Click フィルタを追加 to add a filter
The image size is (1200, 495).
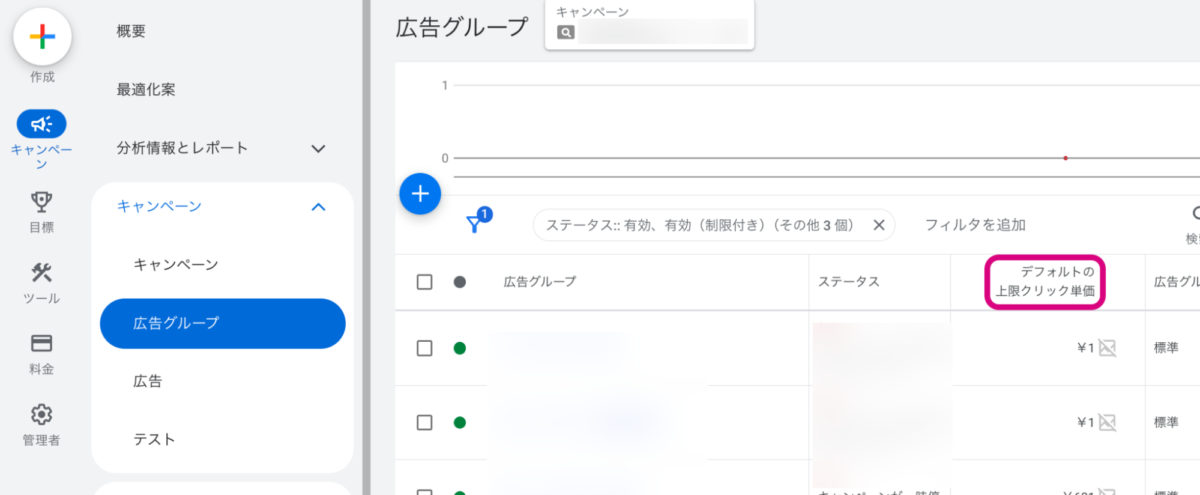pyautogui.click(x=975, y=225)
